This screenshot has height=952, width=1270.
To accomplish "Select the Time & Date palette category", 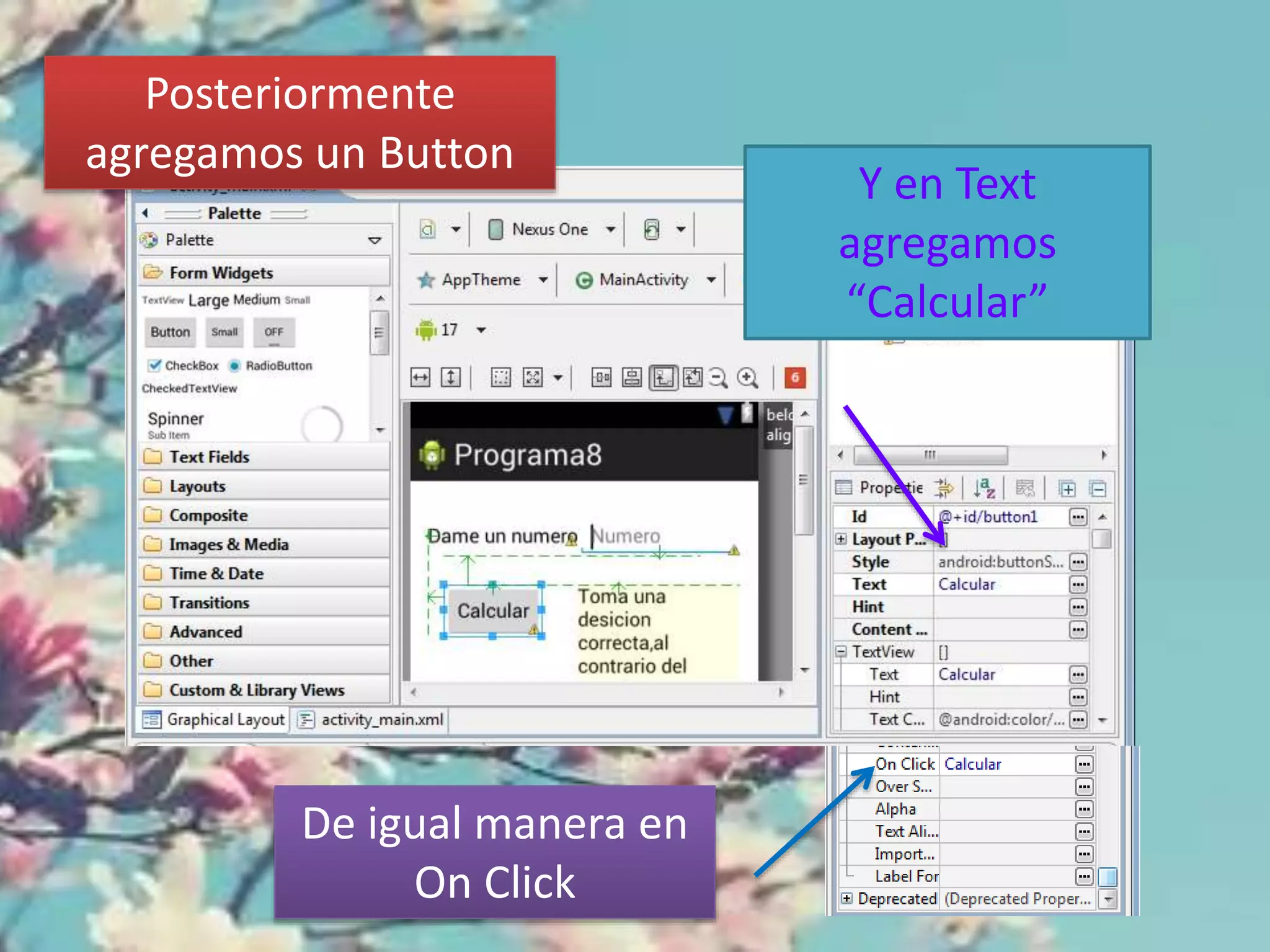I will click(265, 573).
